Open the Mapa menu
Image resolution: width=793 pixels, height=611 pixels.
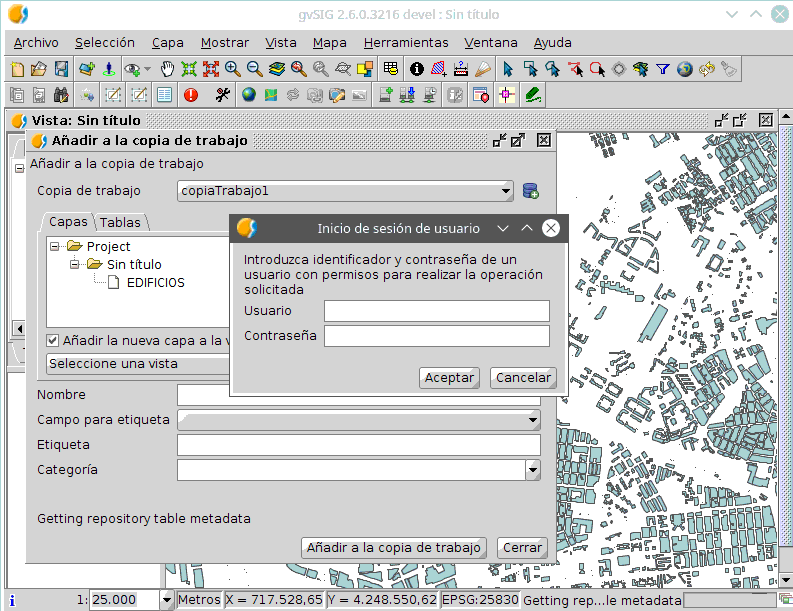click(329, 43)
